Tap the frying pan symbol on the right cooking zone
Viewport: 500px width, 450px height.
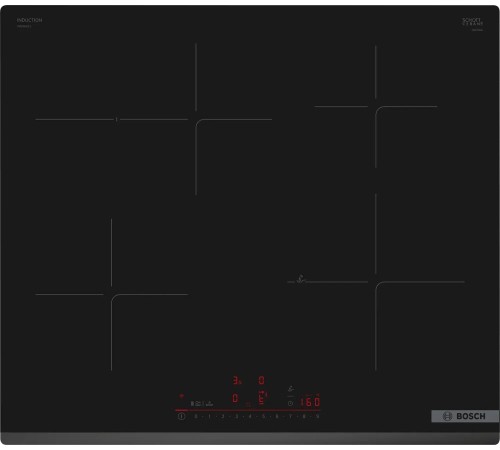tap(301, 279)
